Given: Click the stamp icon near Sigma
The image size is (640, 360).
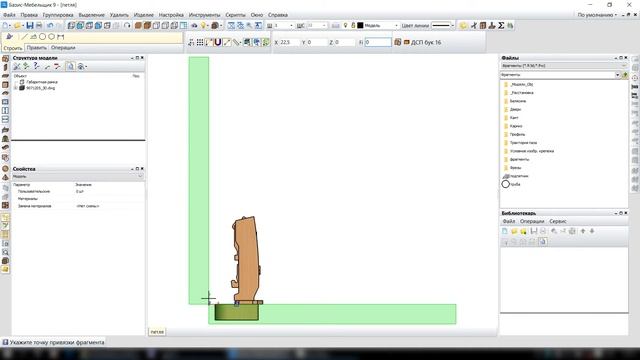Looking at the screenshot, I should pyautogui.click(x=492, y=25).
